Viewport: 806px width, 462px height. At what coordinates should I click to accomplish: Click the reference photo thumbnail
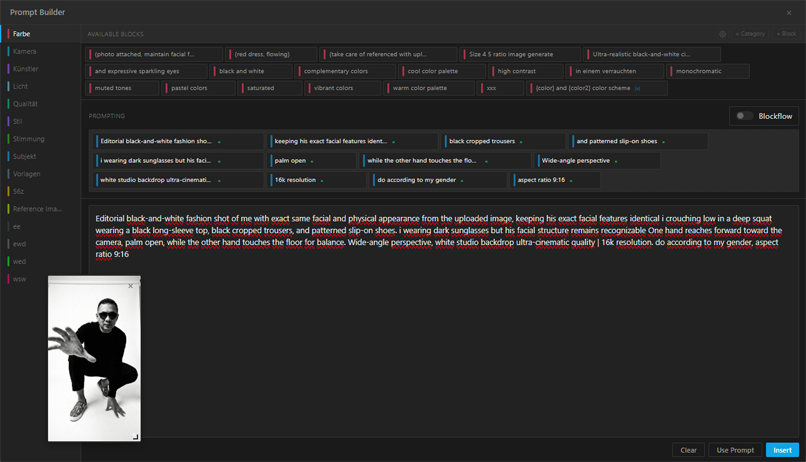click(x=94, y=360)
